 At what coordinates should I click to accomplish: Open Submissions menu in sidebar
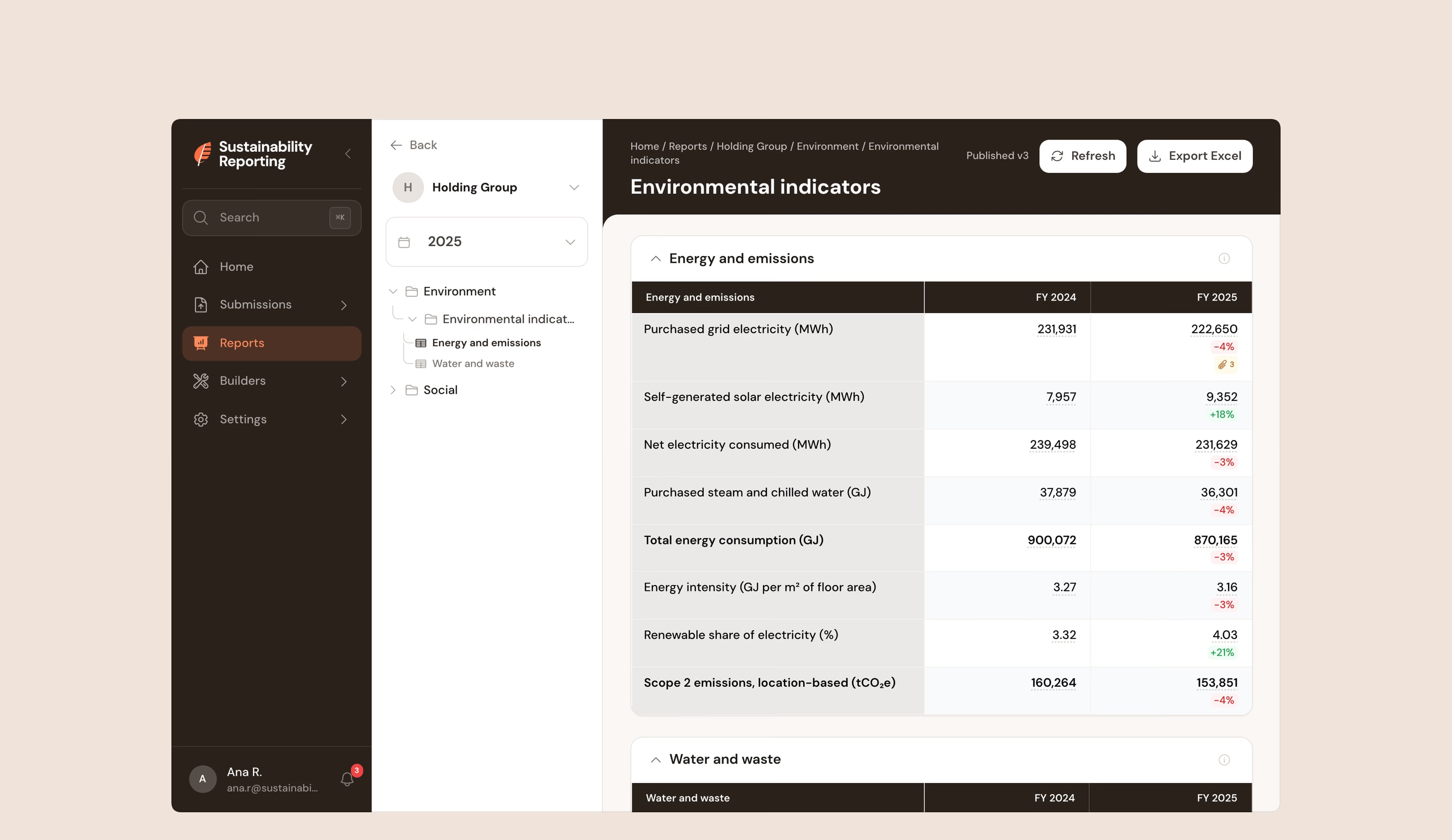point(272,305)
